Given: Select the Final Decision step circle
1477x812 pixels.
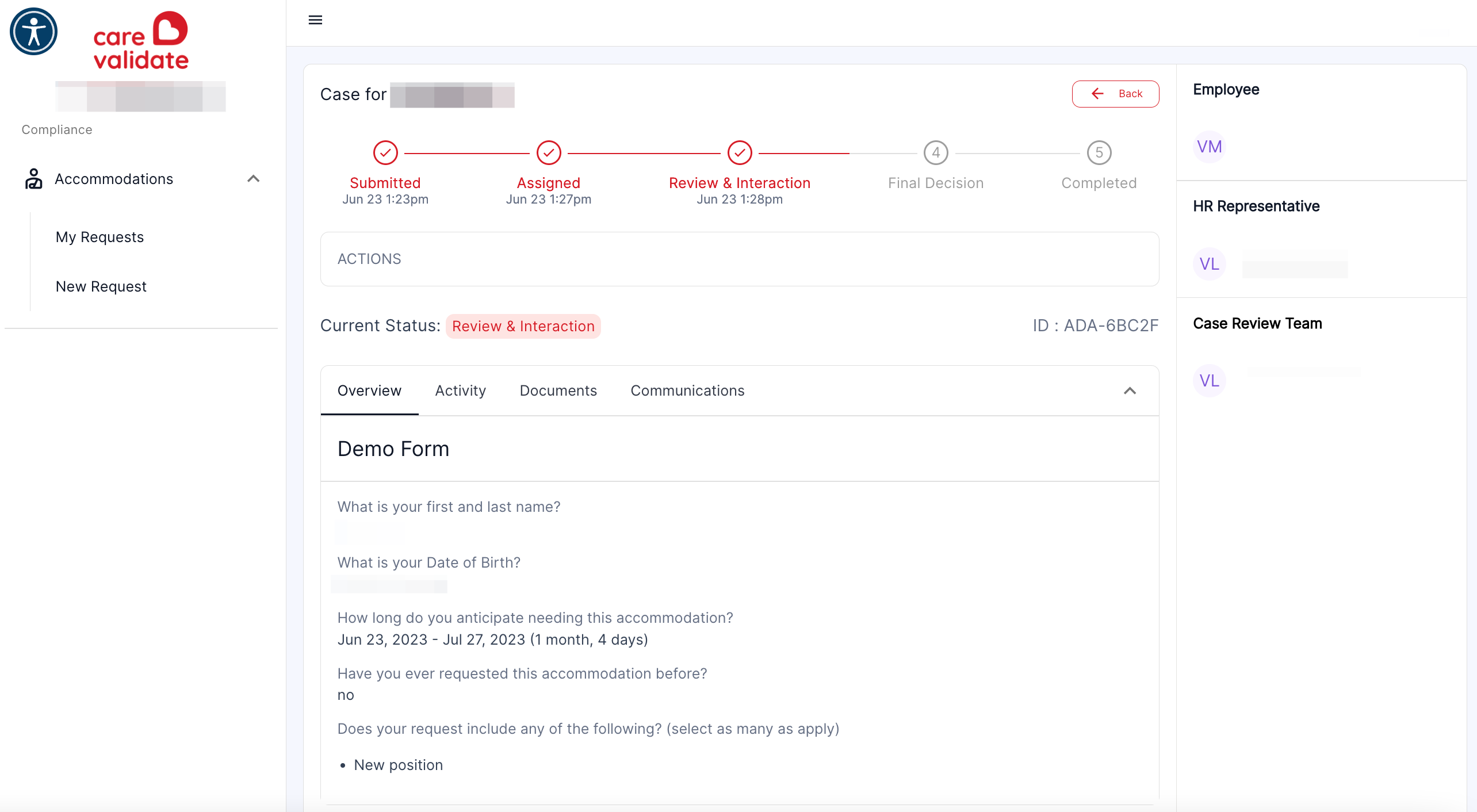Looking at the screenshot, I should 936,153.
